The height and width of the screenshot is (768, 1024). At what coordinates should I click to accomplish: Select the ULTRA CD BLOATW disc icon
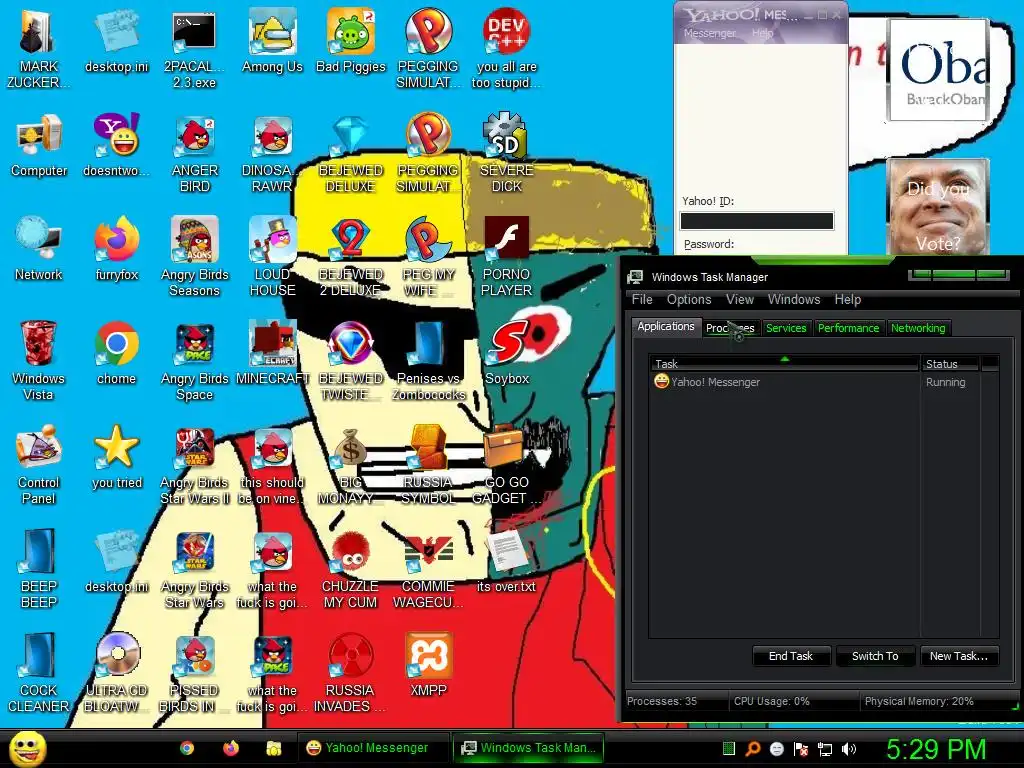pyautogui.click(x=116, y=672)
